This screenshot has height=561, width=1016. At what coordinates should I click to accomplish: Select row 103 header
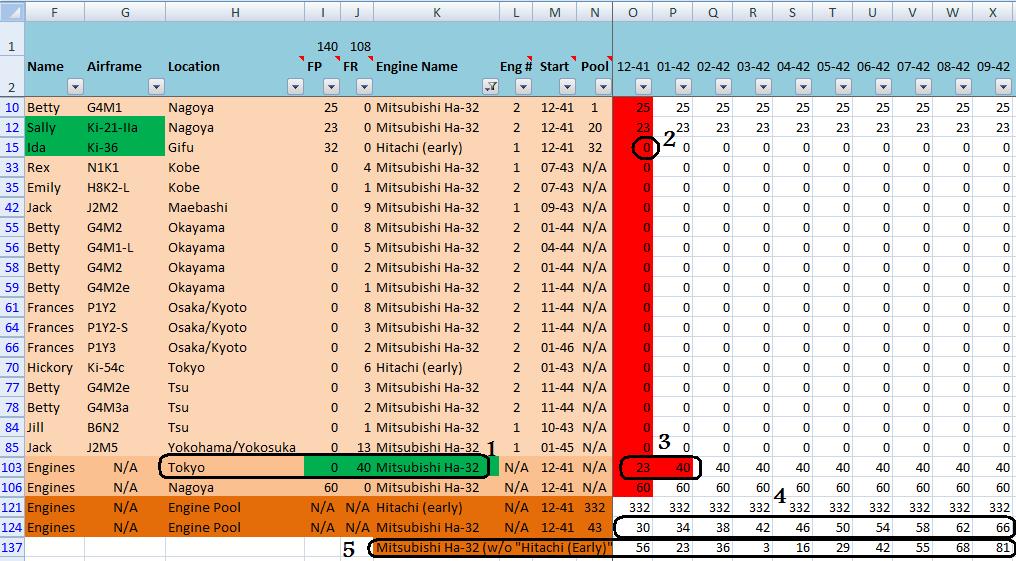click(12, 467)
